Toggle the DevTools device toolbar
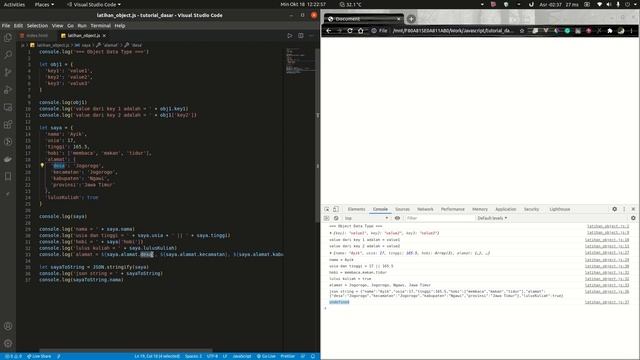 [336, 209]
